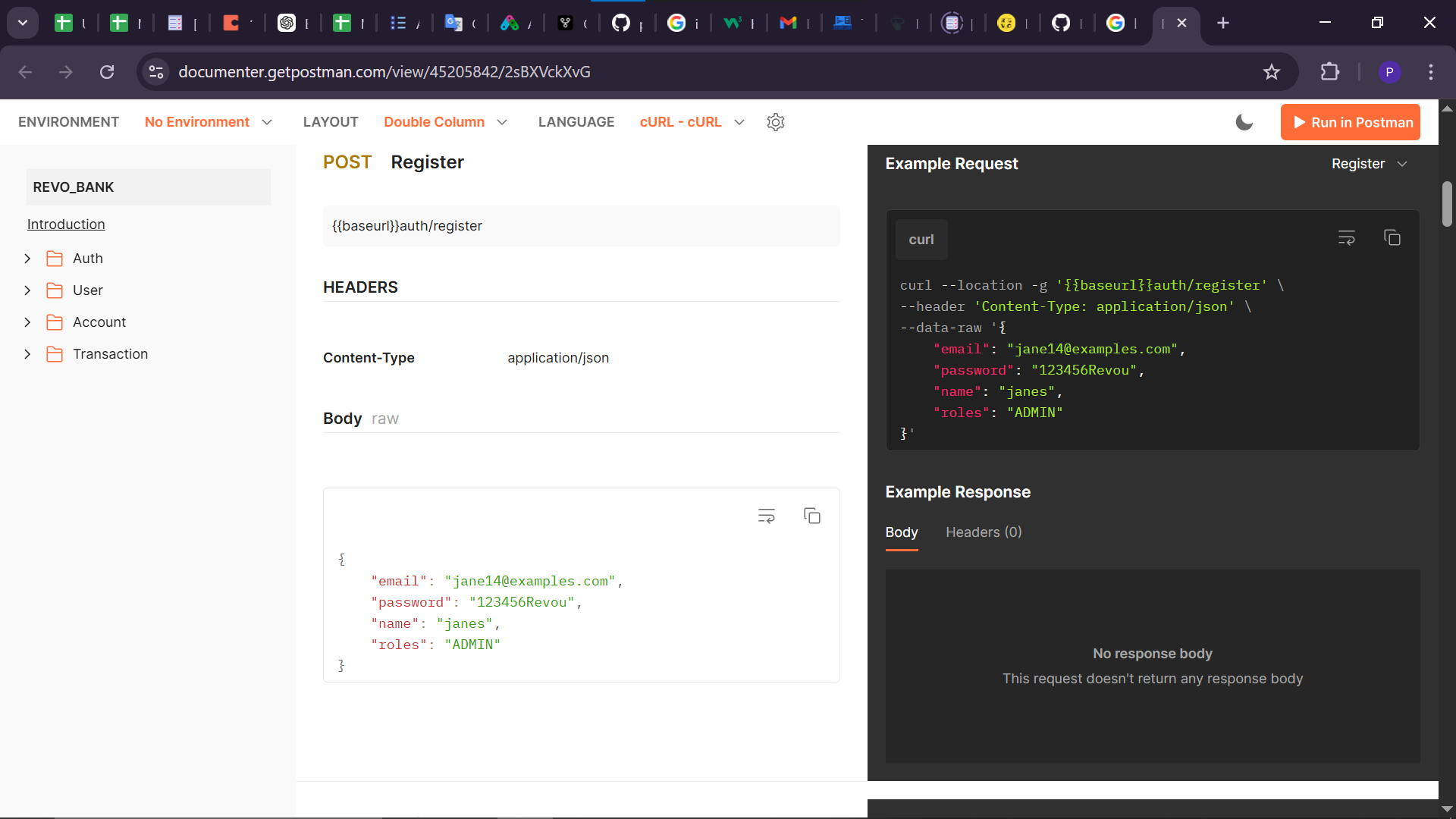Bookmark this page with star icon

(1271, 72)
